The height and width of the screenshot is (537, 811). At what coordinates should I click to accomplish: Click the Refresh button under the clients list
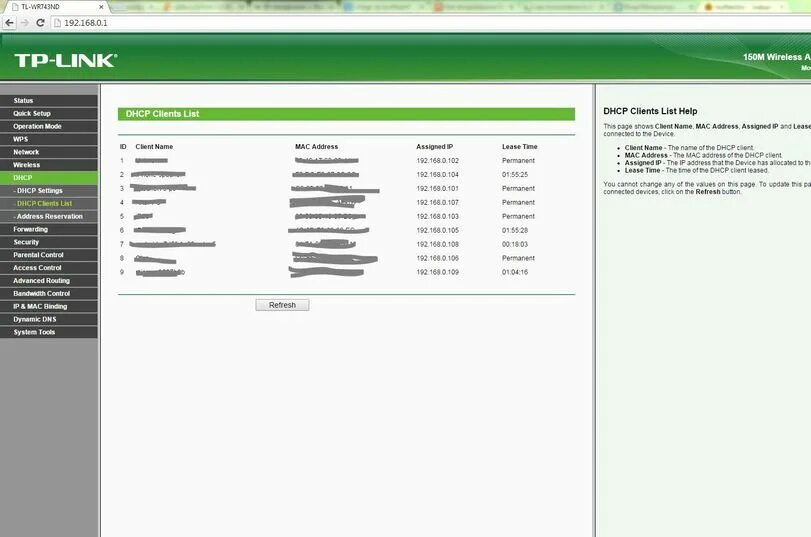pyautogui.click(x=282, y=305)
